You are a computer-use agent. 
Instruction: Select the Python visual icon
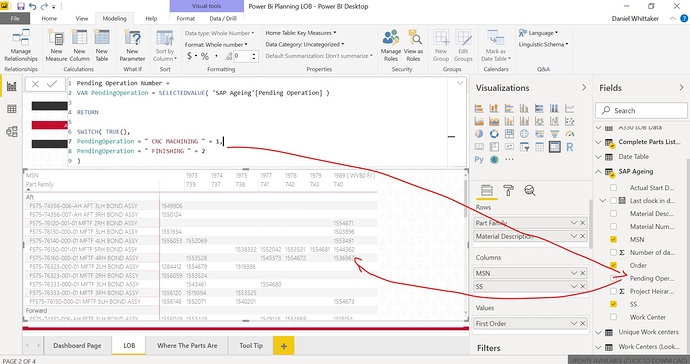479,159
